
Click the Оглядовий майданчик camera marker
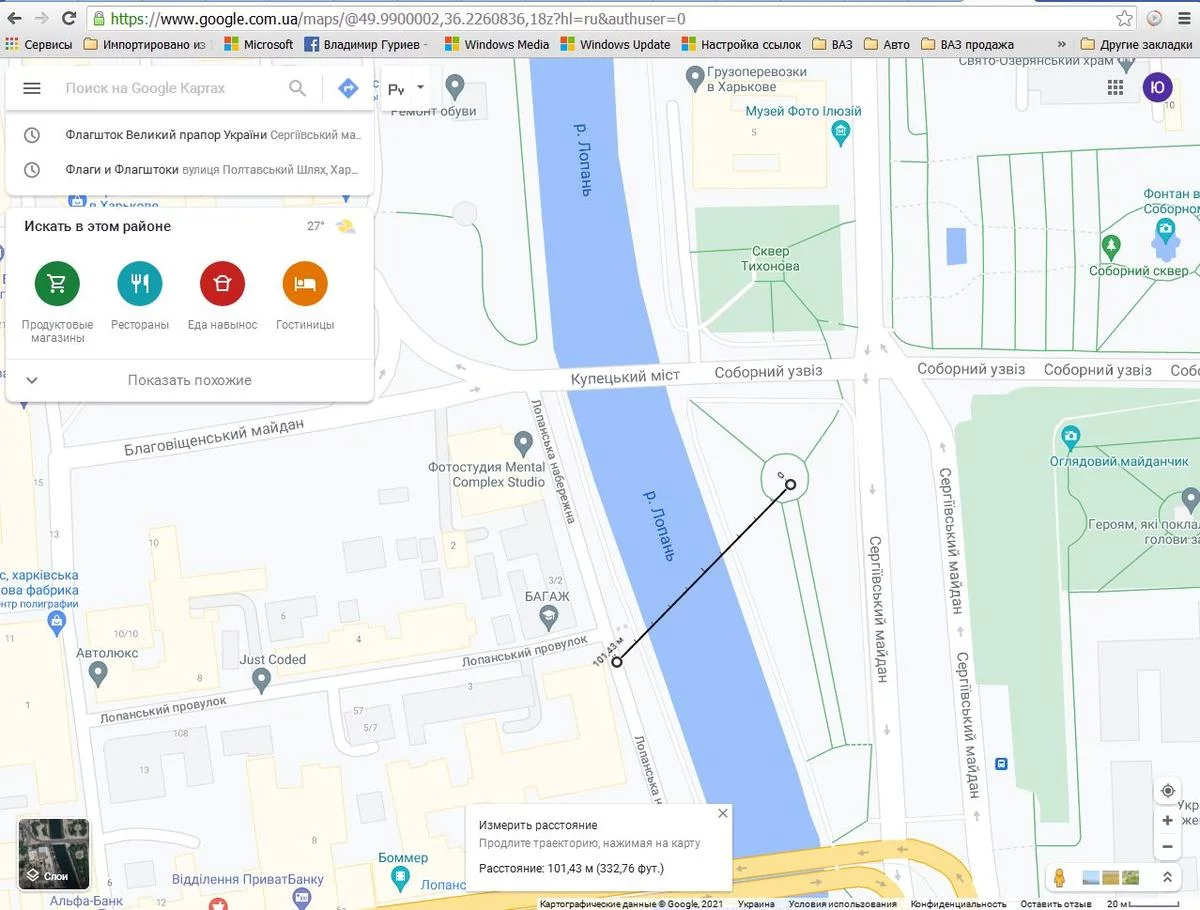pyautogui.click(x=1071, y=437)
